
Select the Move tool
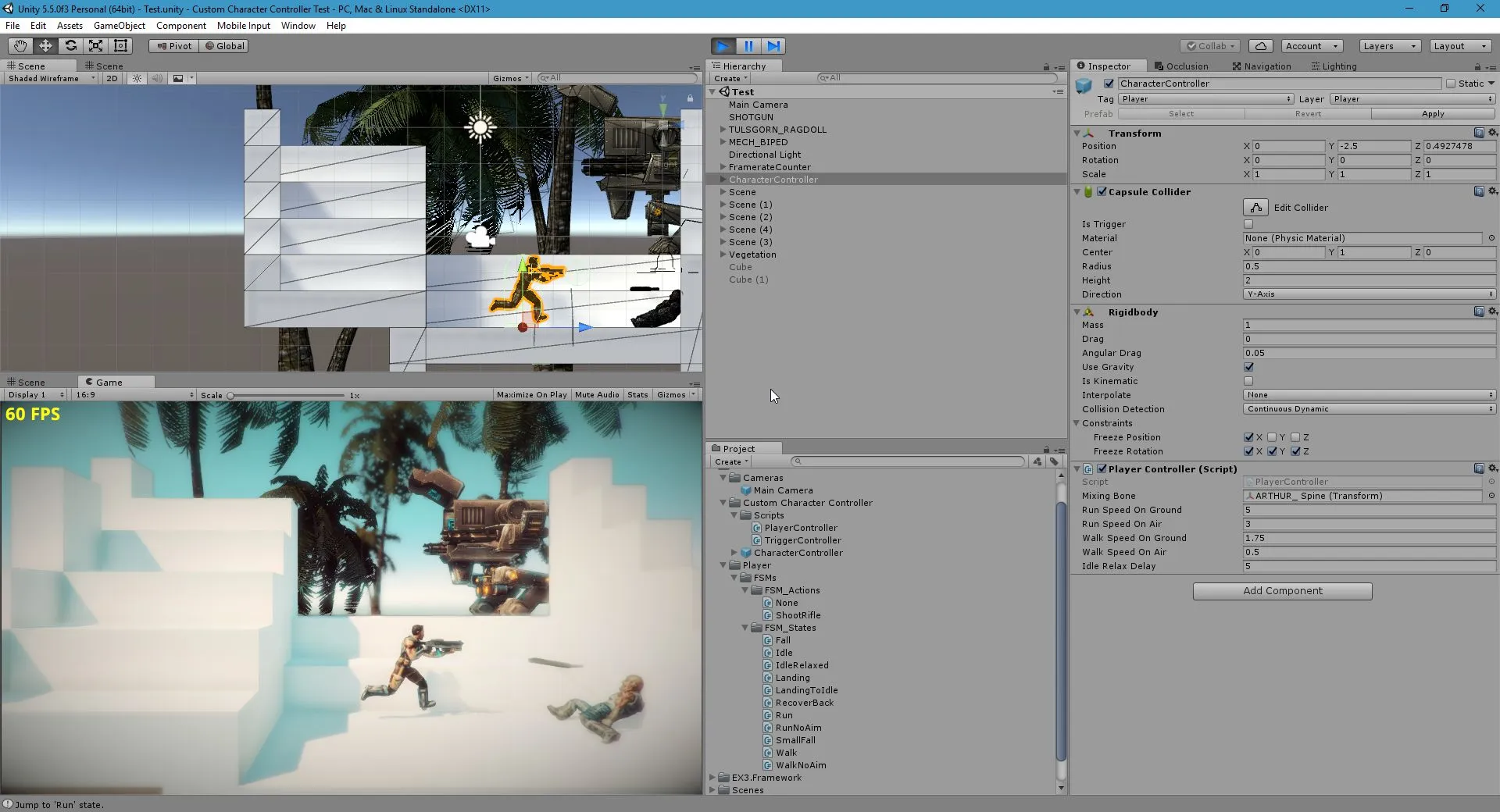[45, 46]
